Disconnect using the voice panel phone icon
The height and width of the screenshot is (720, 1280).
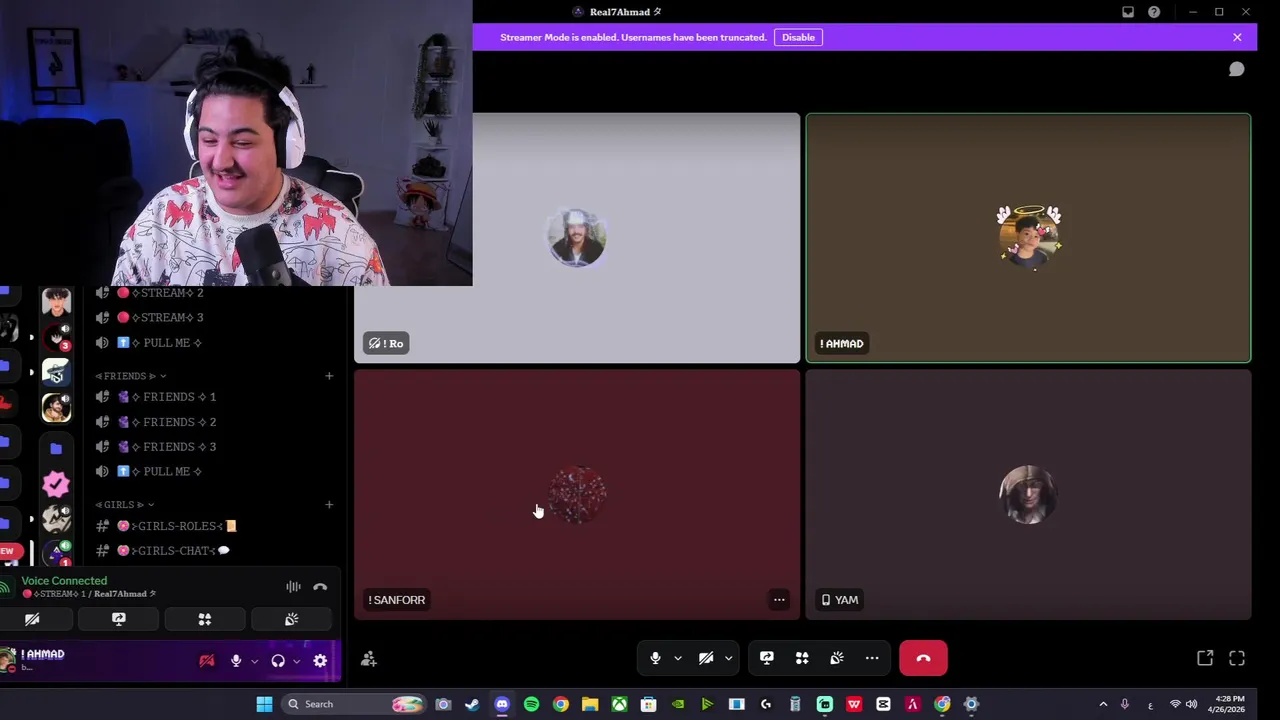coord(320,587)
